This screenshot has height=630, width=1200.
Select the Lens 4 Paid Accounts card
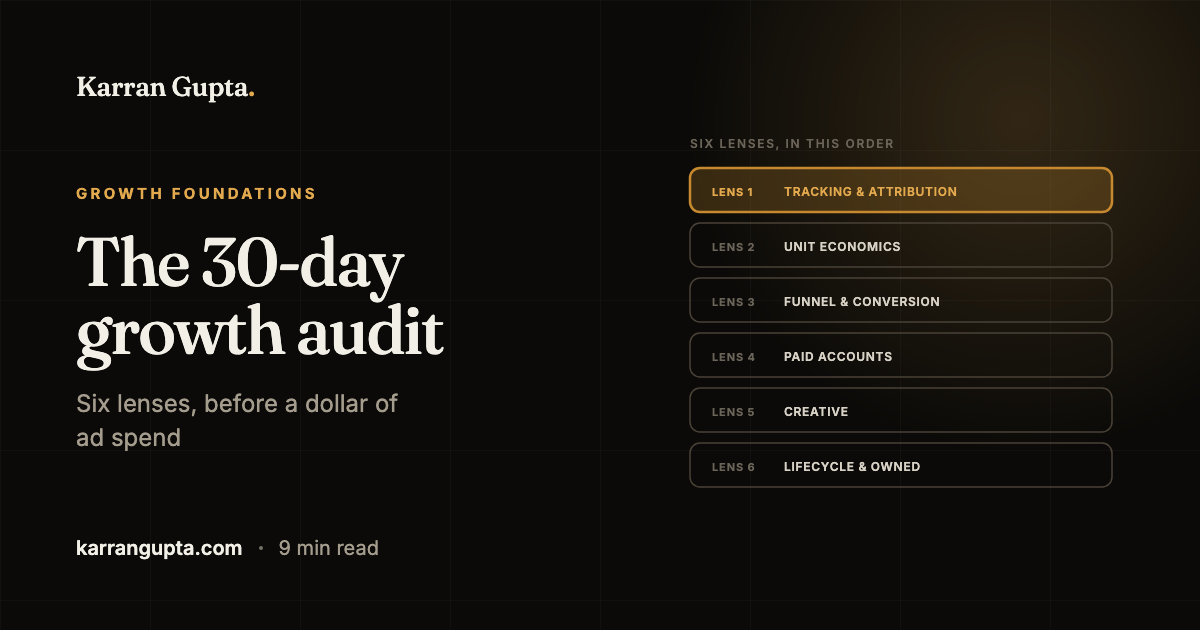coord(901,355)
